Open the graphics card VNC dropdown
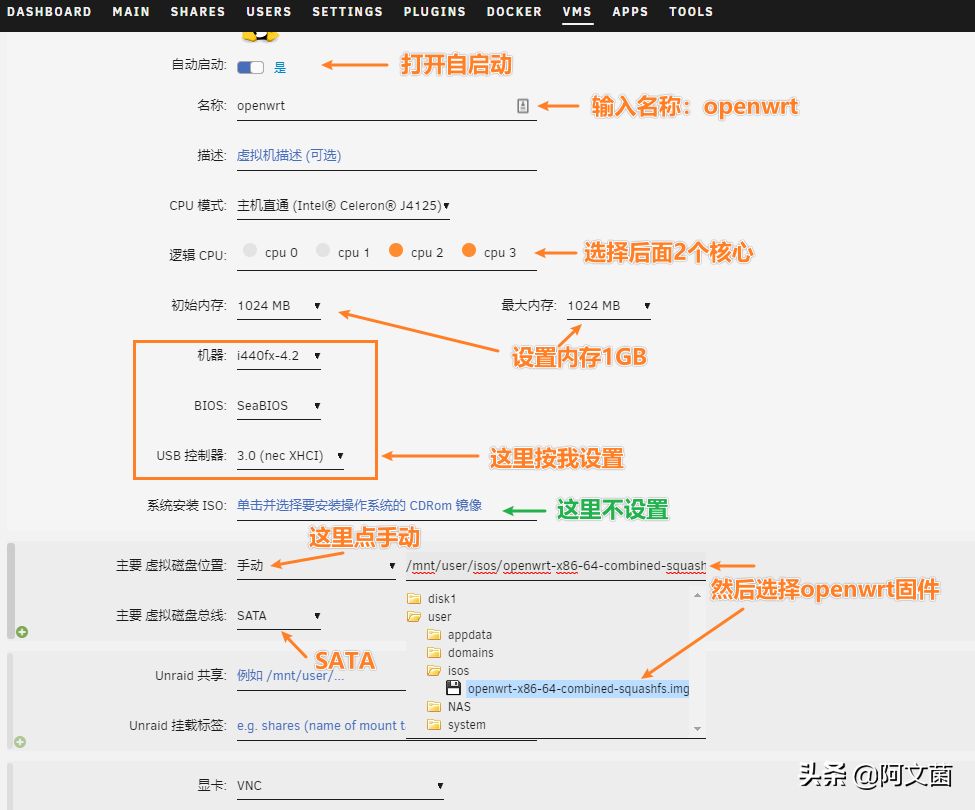The width and height of the screenshot is (975, 810). [340, 786]
